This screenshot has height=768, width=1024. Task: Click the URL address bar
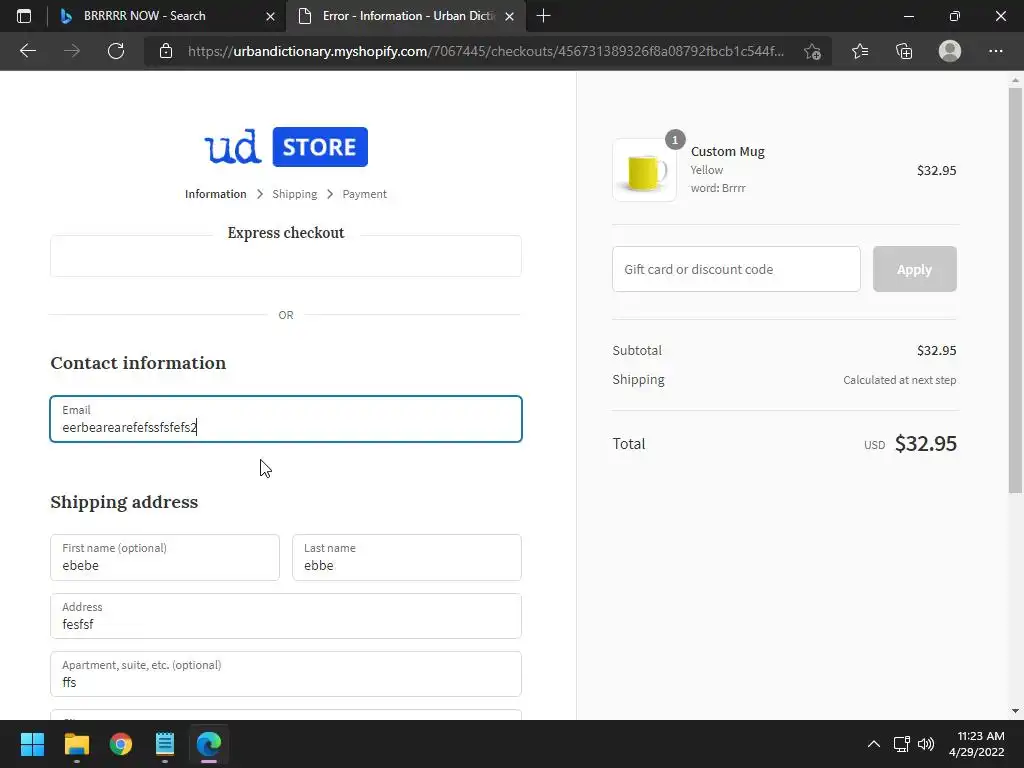(x=486, y=51)
